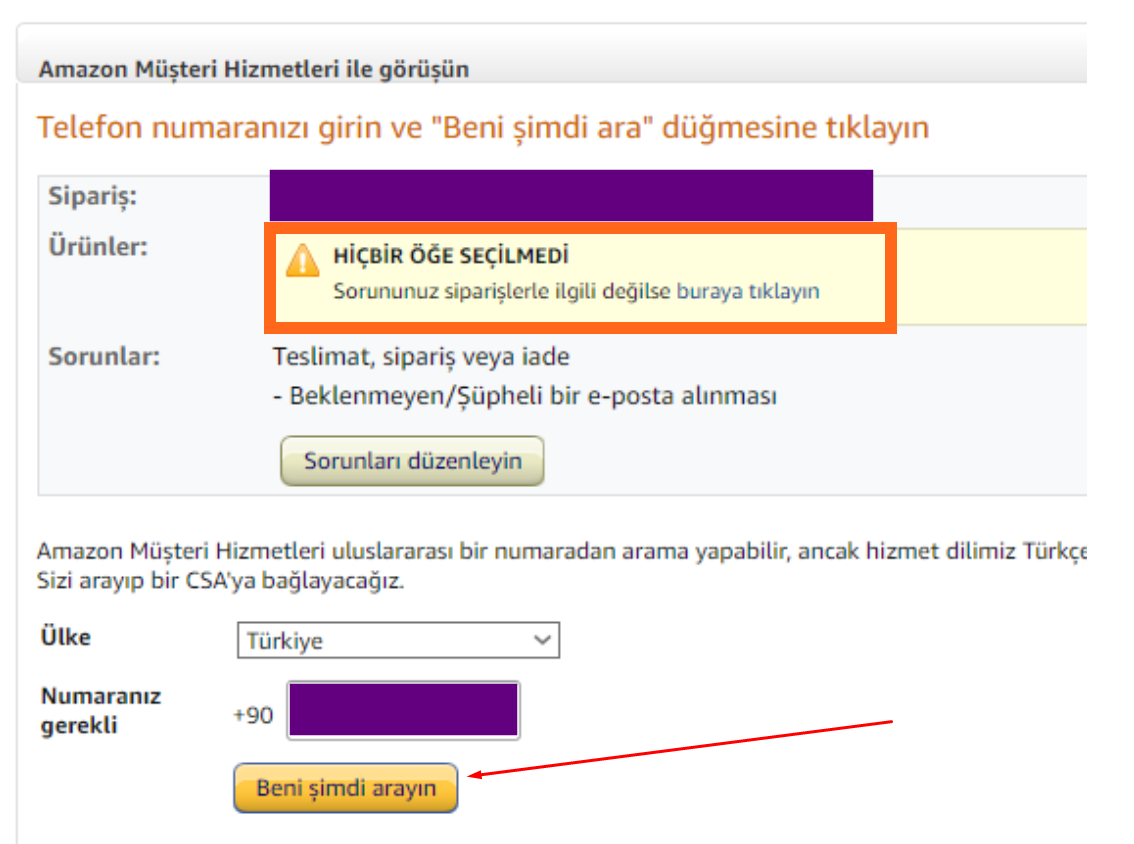Viewport: 1134px width, 844px height.
Task: Click the 'buraya tıklayın' link
Action: (x=748, y=292)
